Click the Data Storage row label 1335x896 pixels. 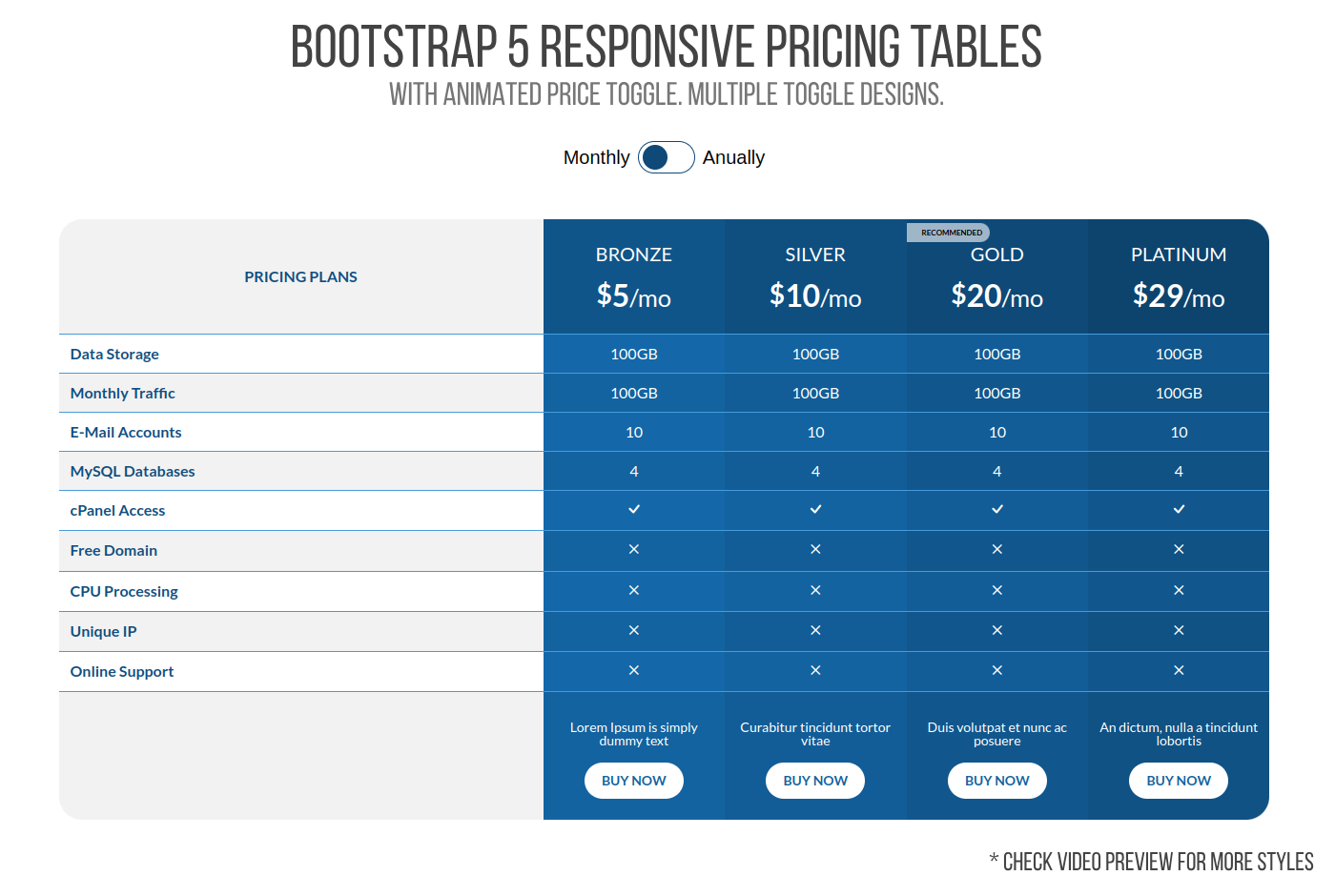[x=114, y=354]
